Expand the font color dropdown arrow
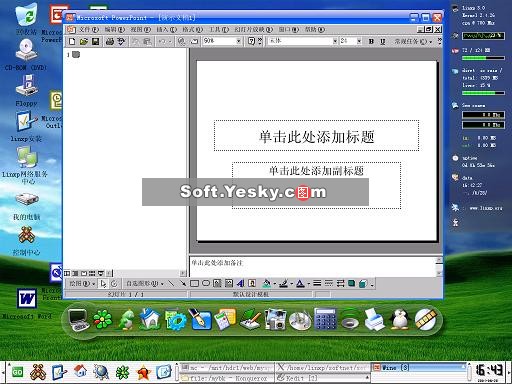The width and height of the screenshot is (512, 384). pyautogui.click(x=309, y=284)
